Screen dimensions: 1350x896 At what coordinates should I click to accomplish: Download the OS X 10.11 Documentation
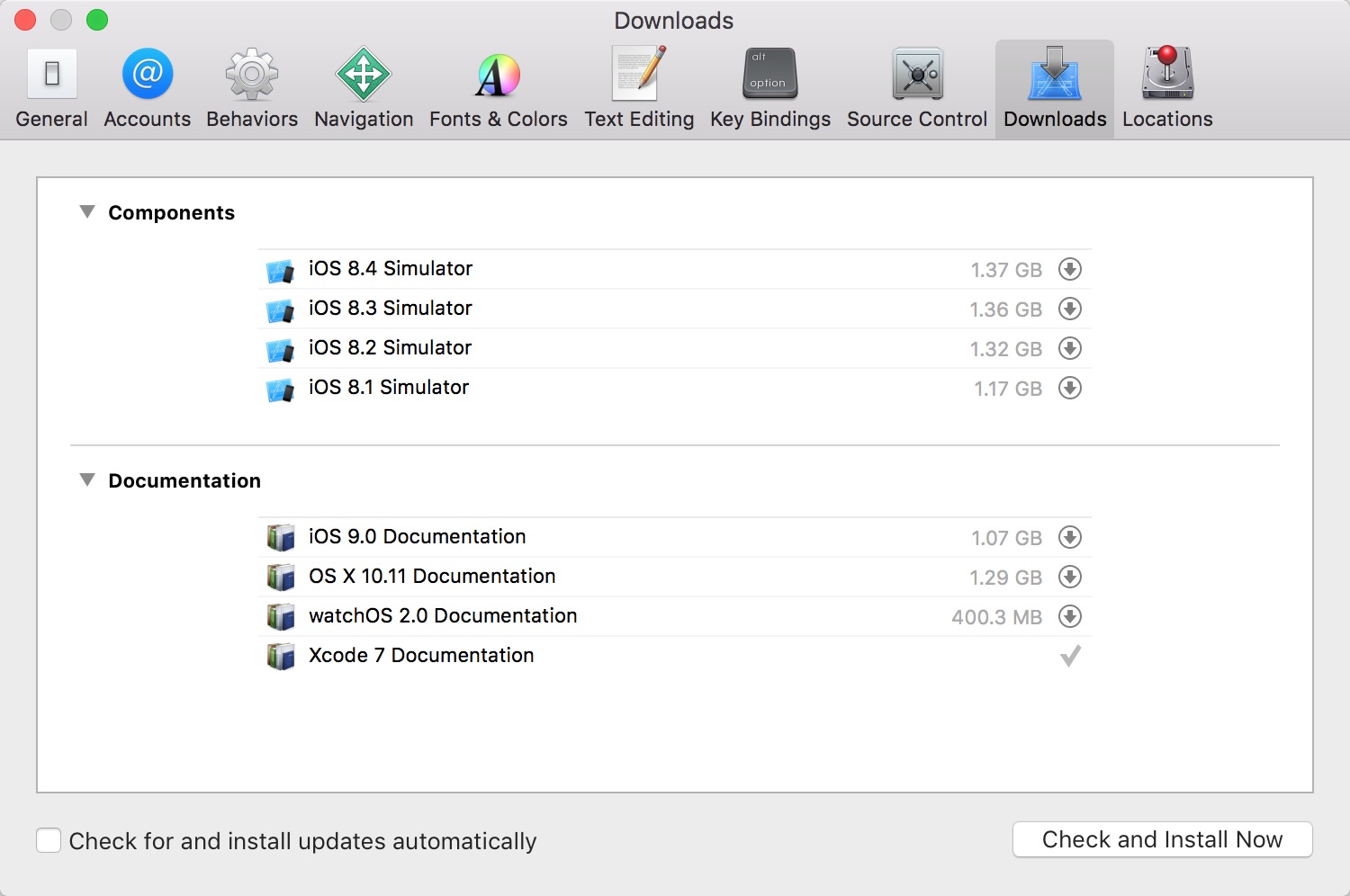1070,577
